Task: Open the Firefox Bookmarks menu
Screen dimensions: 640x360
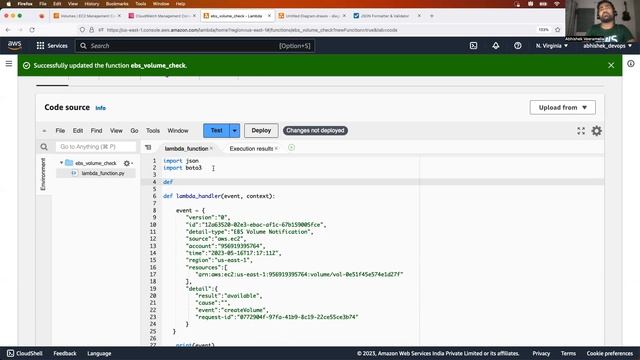Action: (117, 4)
